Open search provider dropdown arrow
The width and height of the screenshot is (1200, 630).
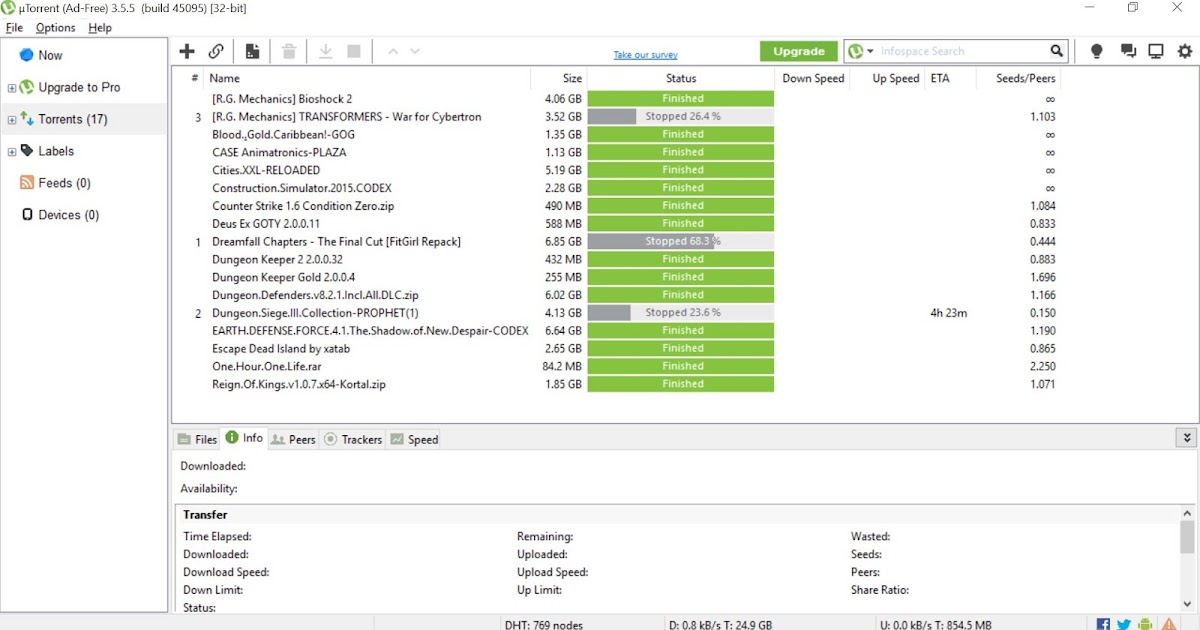tap(870, 51)
